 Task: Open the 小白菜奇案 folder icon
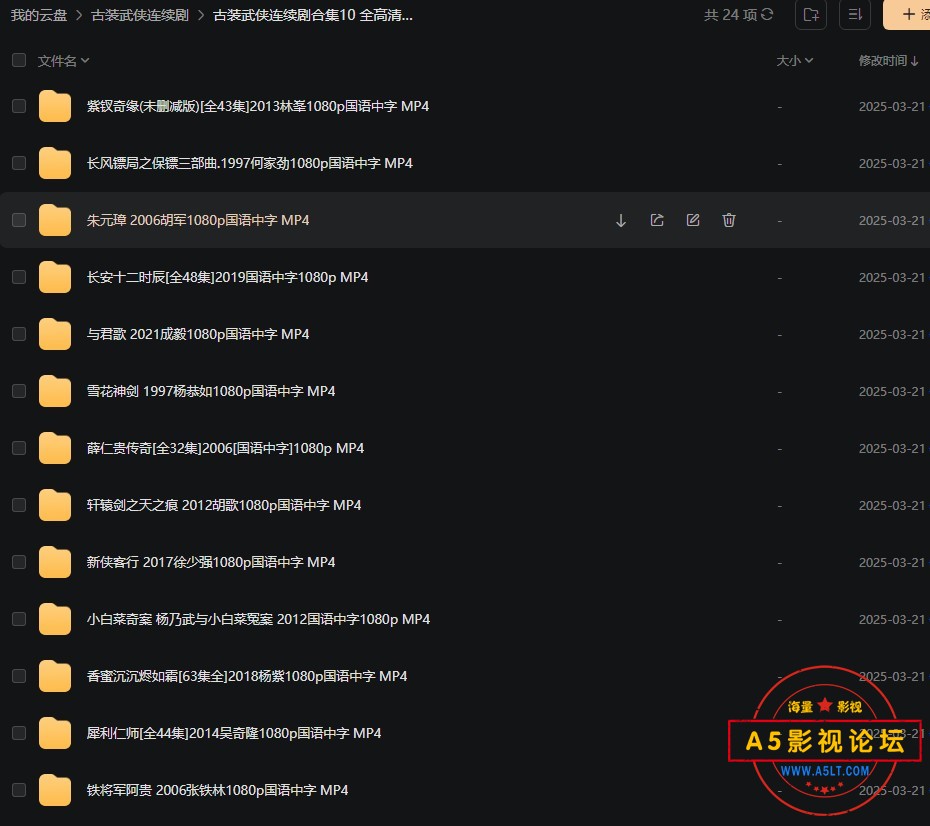point(55,619)
